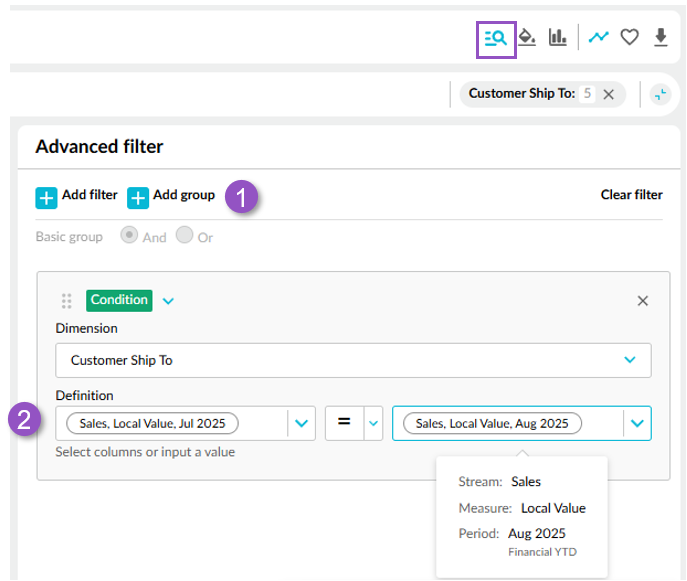Click the Add filter button
This screenshot has width=687, height=581.
point(77,198)
